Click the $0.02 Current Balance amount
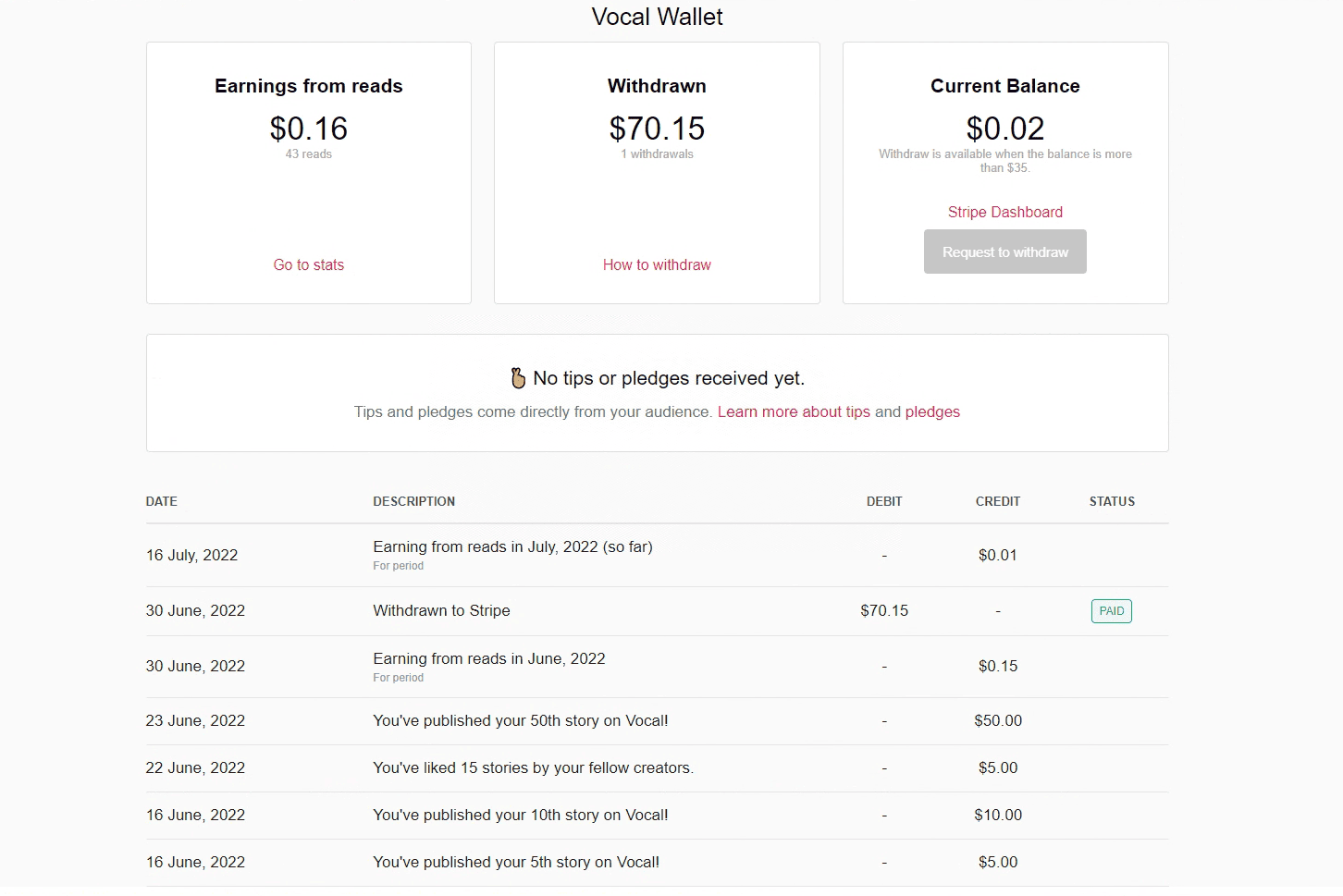This screenshot has height=896, width=1343. click(x=1004, y=129)
